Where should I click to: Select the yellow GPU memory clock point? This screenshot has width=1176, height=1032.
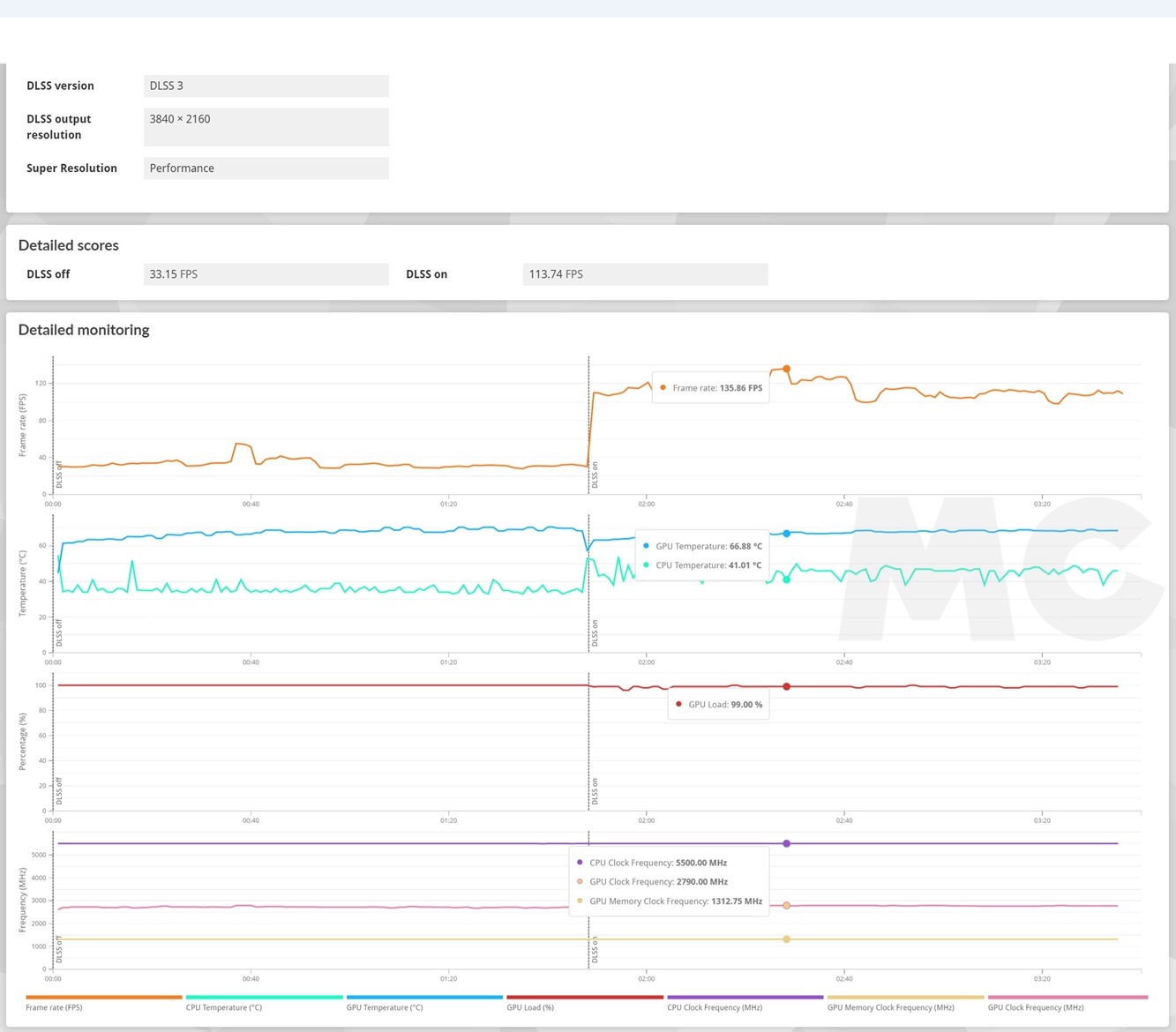(x=786, y=939)
